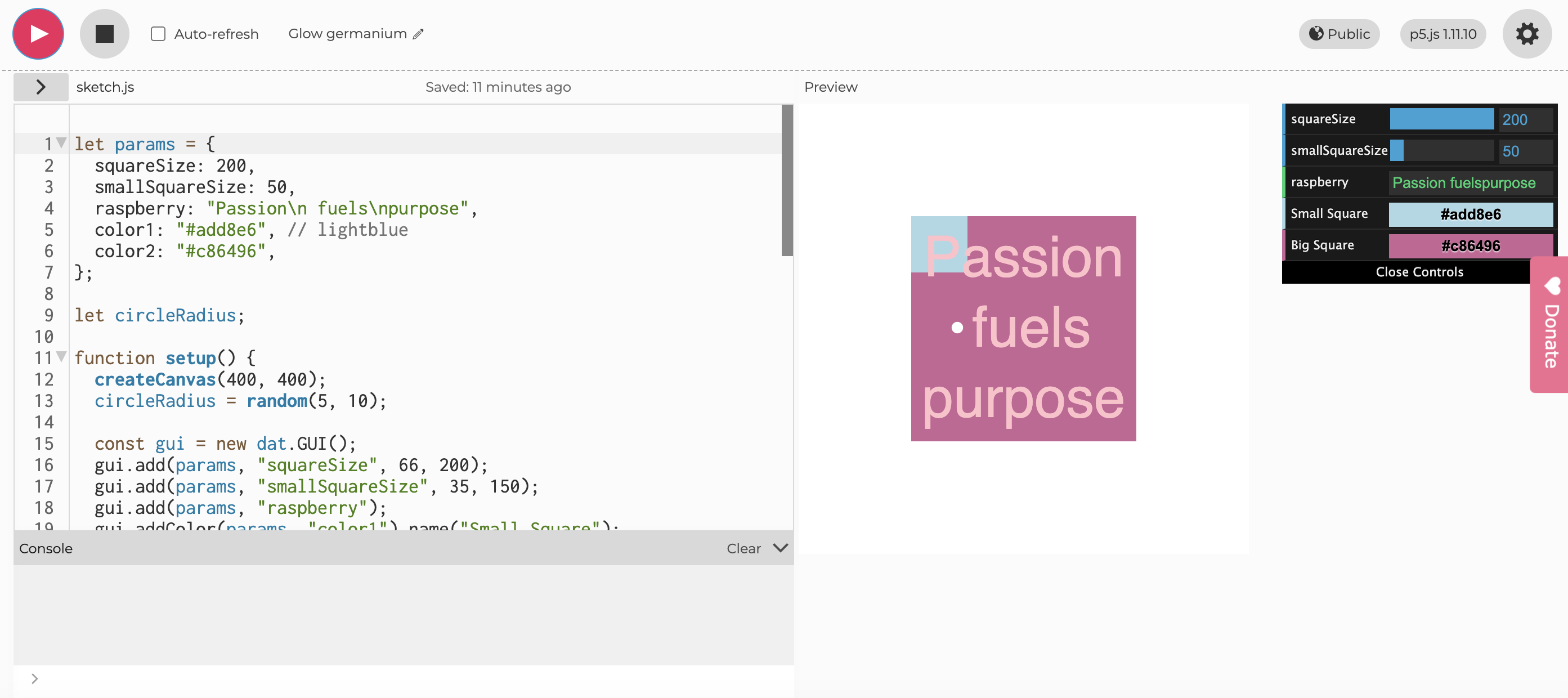Click Close Controls in the GUI panel
1568x698 pixels.
[x=1419, y=272]
